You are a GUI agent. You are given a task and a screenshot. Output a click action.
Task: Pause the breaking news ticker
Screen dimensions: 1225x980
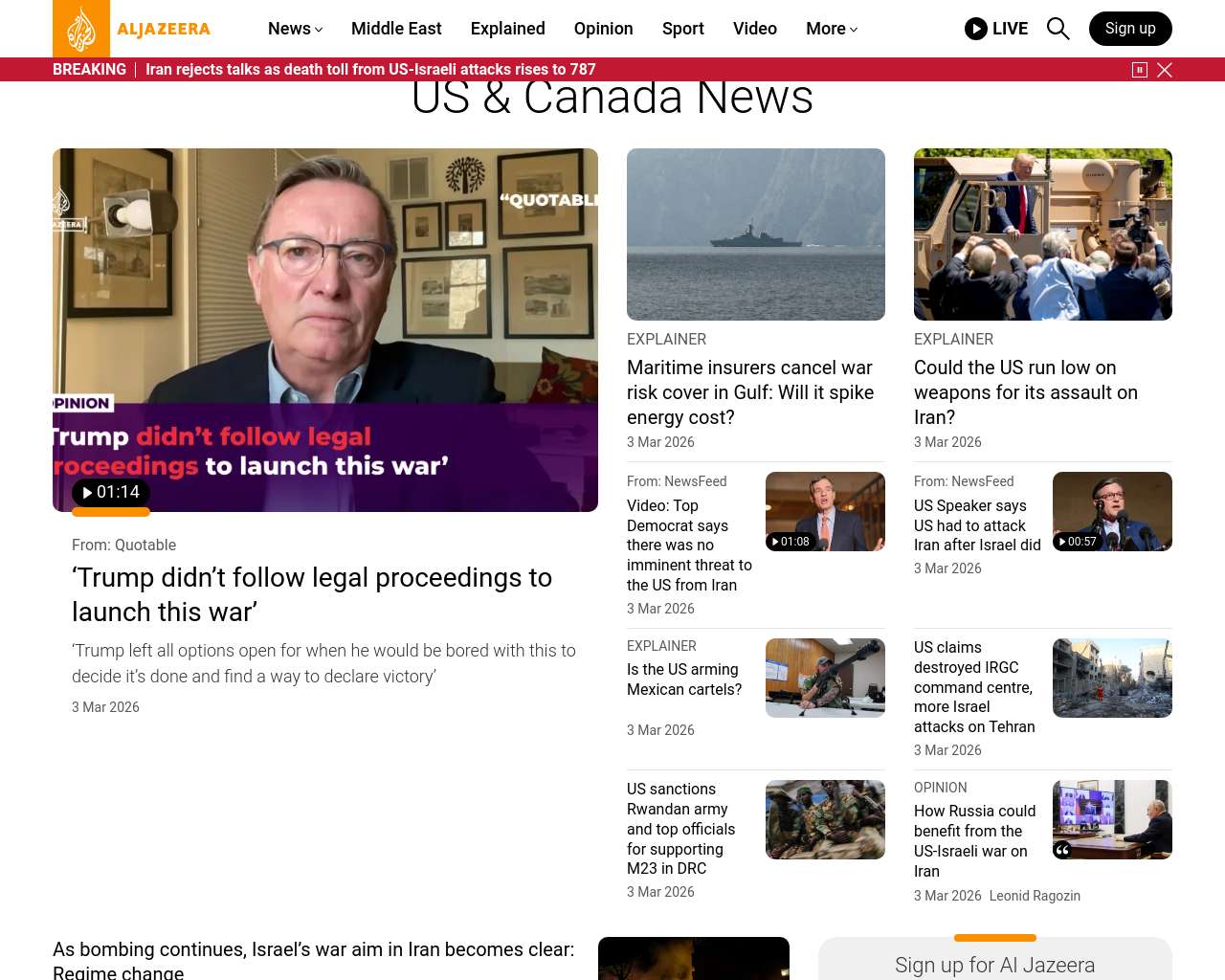pyautogui.click(x=1140, y=70)
